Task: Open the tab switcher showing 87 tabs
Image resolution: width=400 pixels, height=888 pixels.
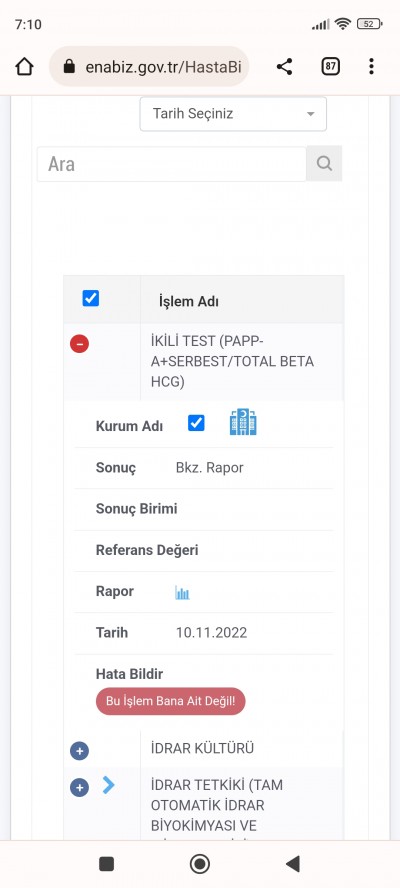Action: 330,67
